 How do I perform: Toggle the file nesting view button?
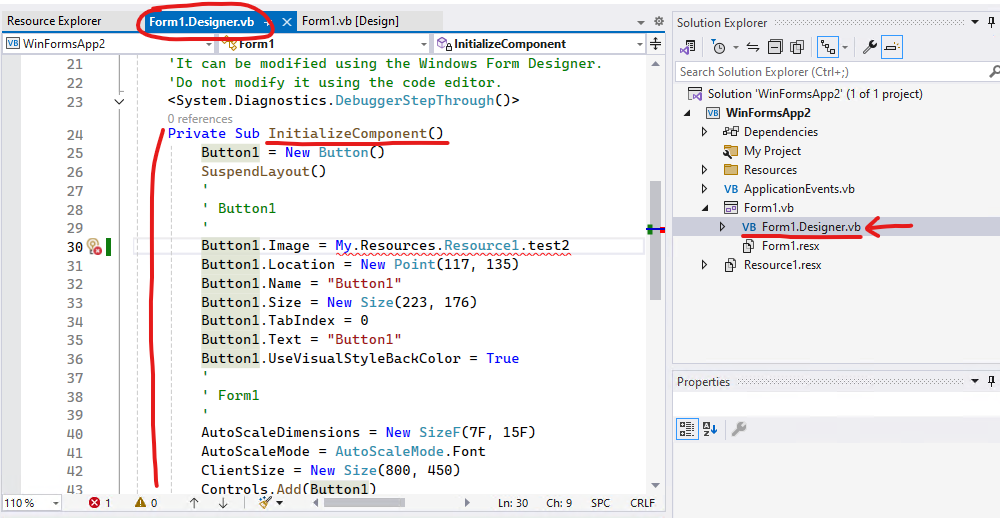pyautogui.click(x=828, y=47)
